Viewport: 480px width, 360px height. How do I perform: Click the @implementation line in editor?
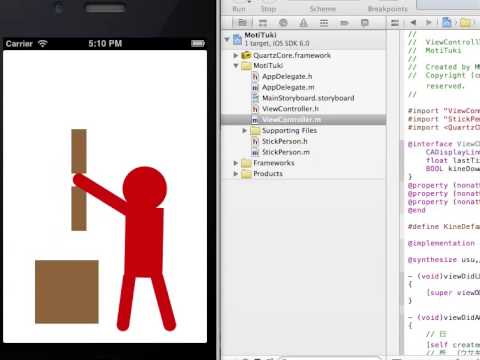[441, 243]
